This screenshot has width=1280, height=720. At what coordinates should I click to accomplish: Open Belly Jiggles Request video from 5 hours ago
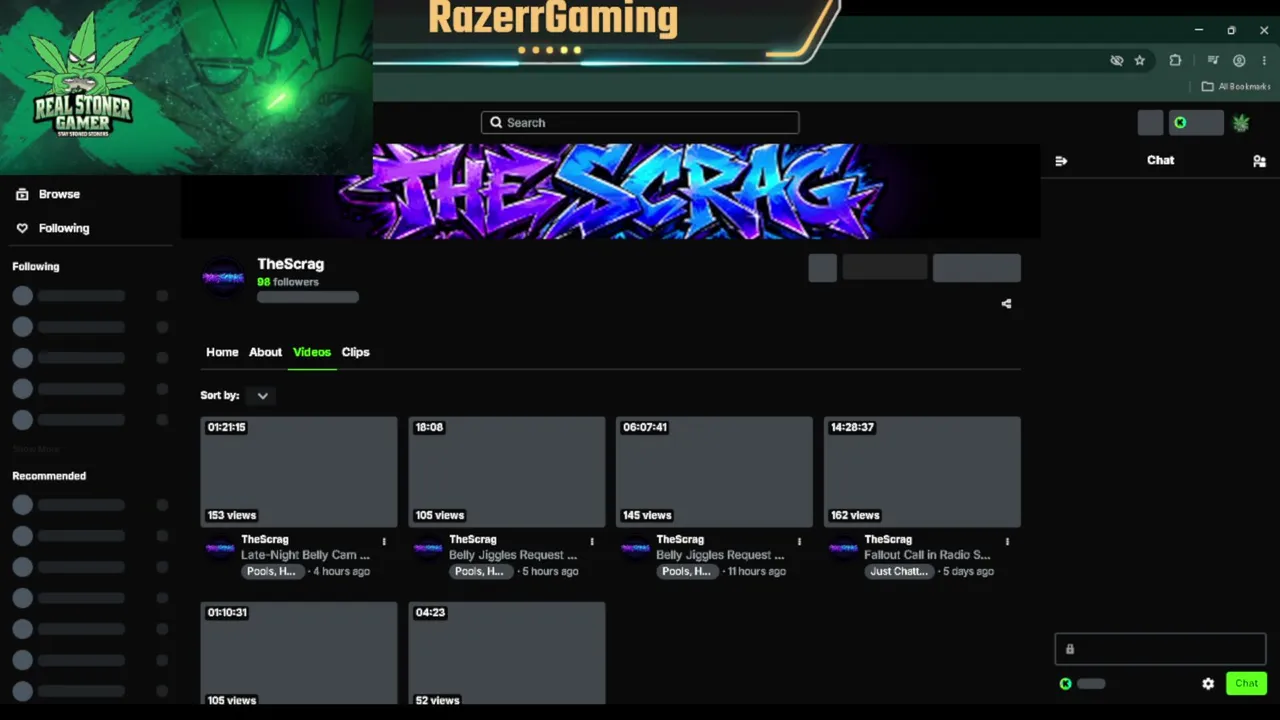click(513, 555)
